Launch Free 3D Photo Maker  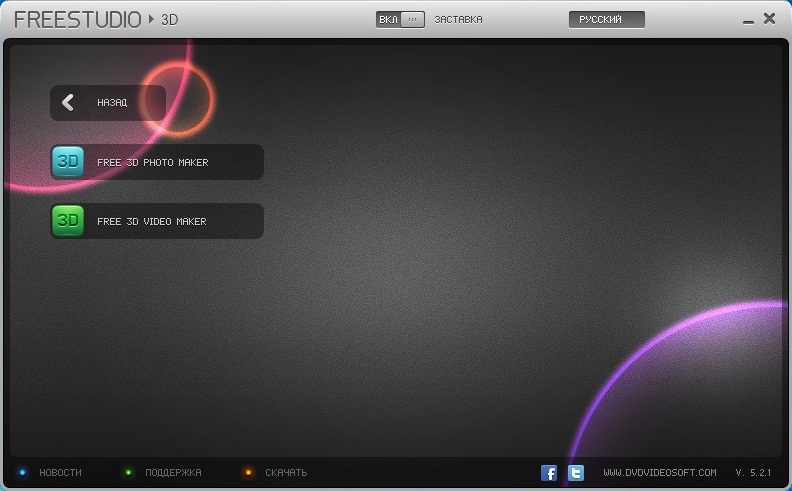click(153, 162)
